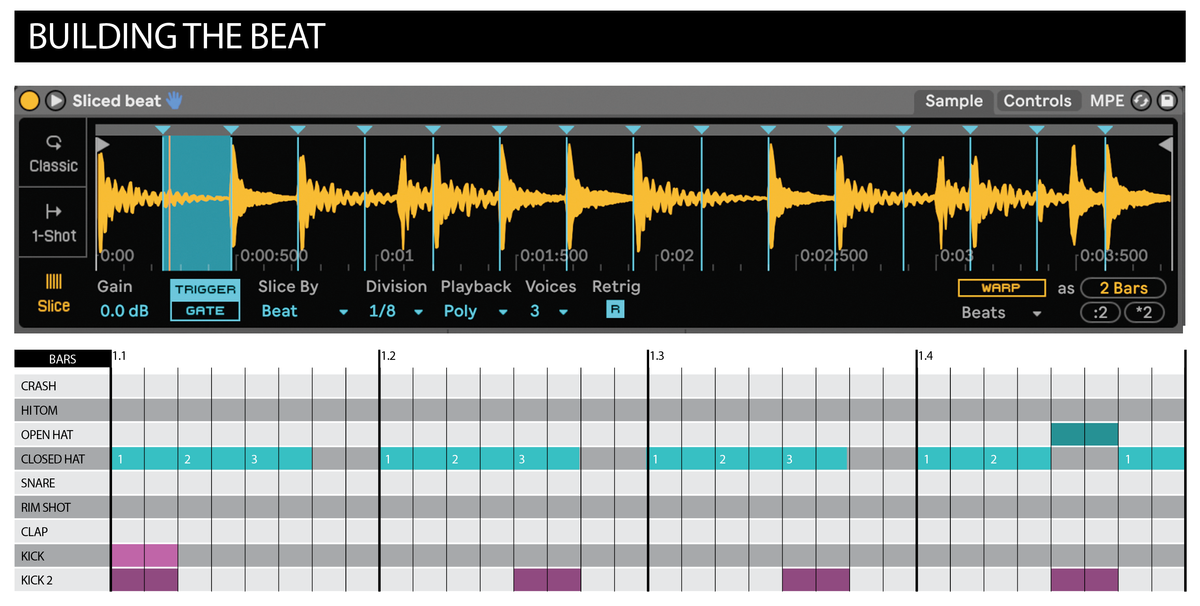Click the 2 Bars length button
The image size is (1200, 606).
point(1122,287)
